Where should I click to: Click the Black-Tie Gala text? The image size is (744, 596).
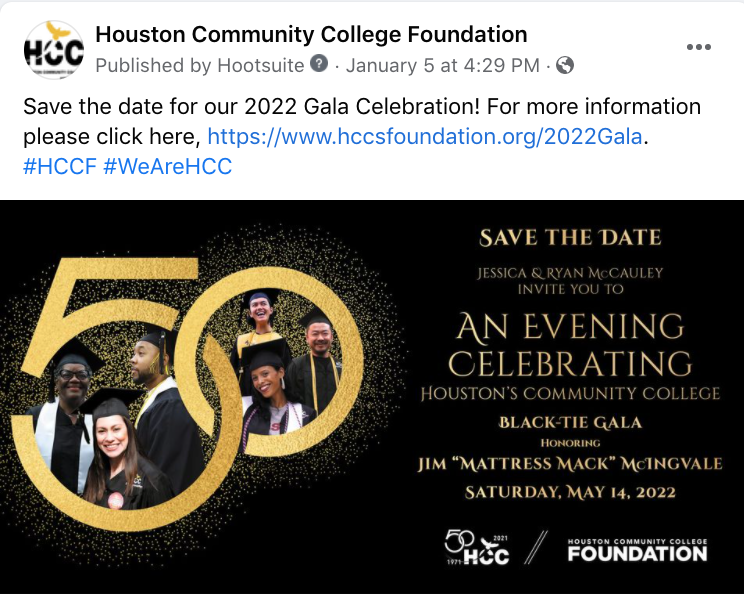click(570, 422)
